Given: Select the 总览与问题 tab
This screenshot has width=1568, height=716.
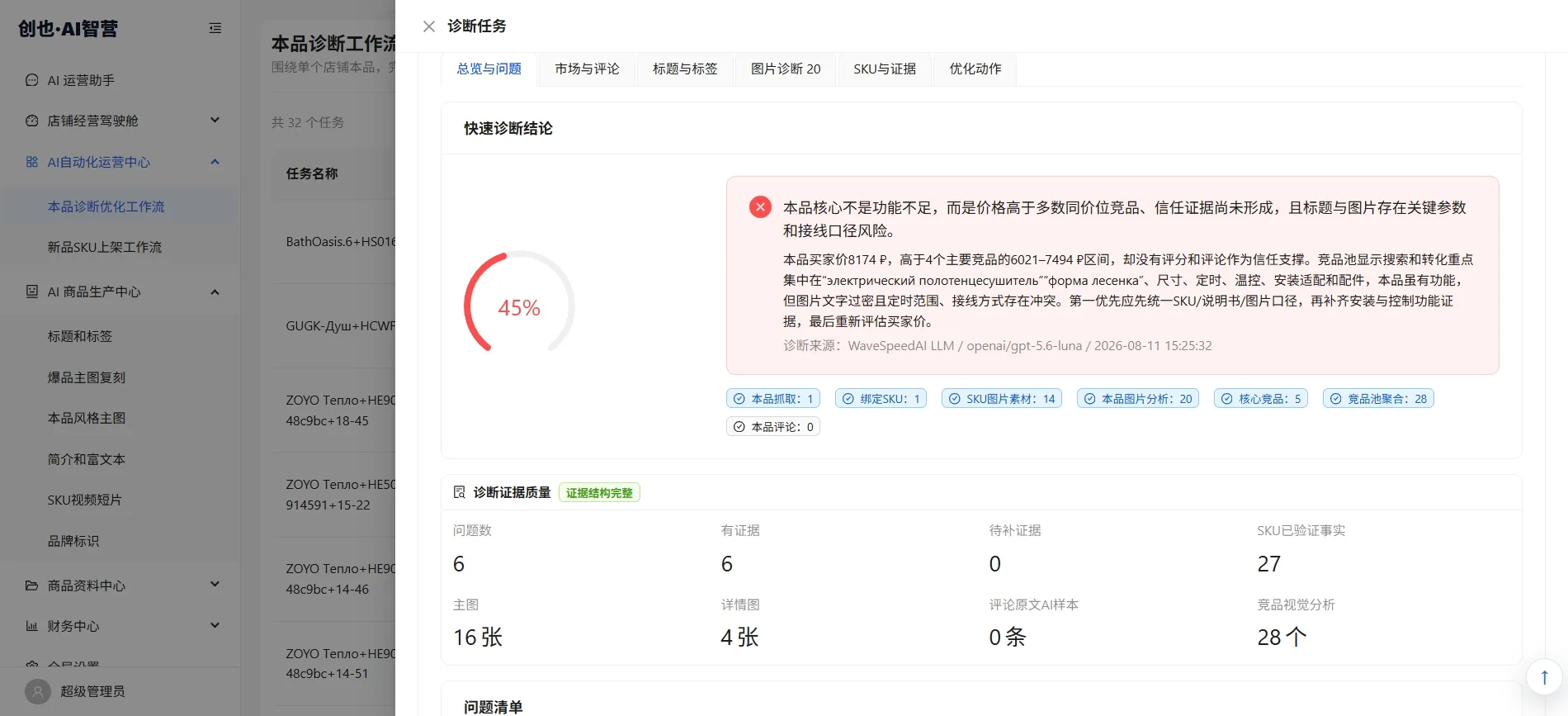Looking at the screenshot, I should click(489, 69).
